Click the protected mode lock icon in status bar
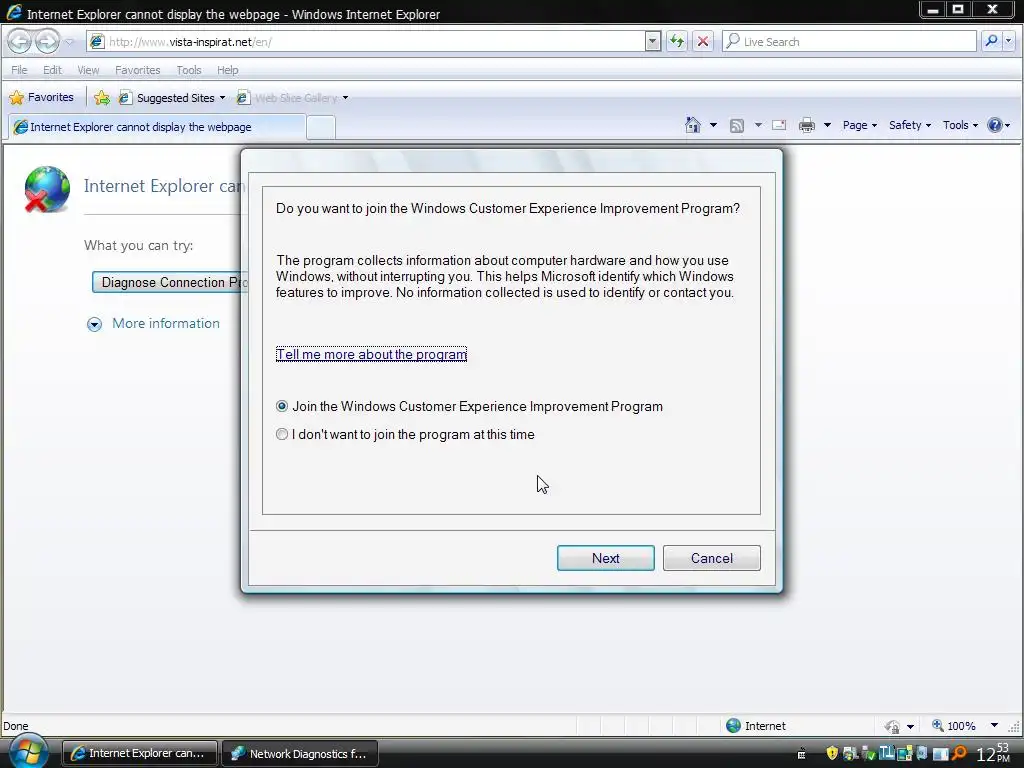Image resolution: width=1024 pixels, height=768 pixels. [892, 726]
